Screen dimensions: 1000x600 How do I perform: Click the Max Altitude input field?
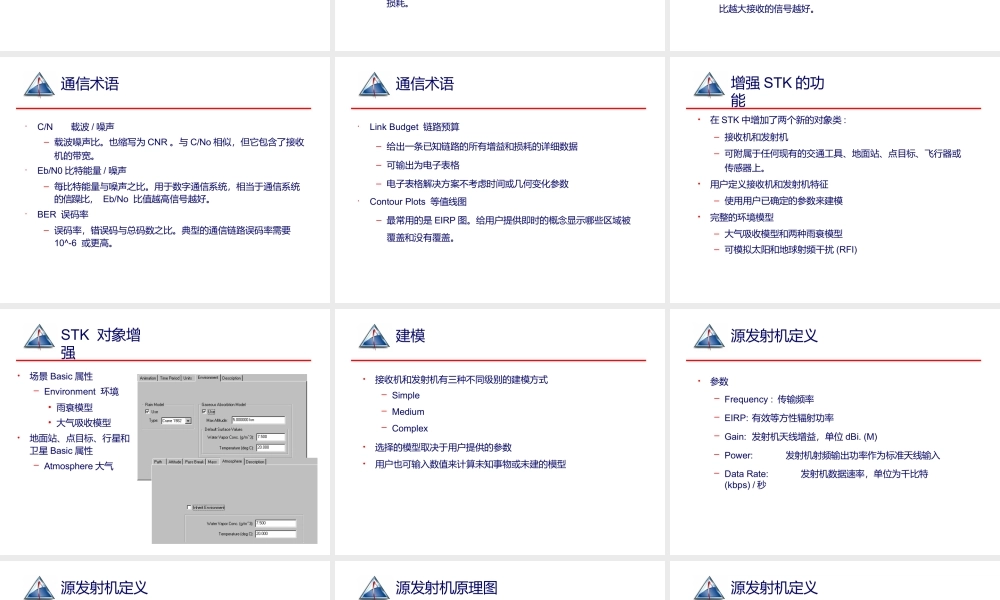point(258,420)
